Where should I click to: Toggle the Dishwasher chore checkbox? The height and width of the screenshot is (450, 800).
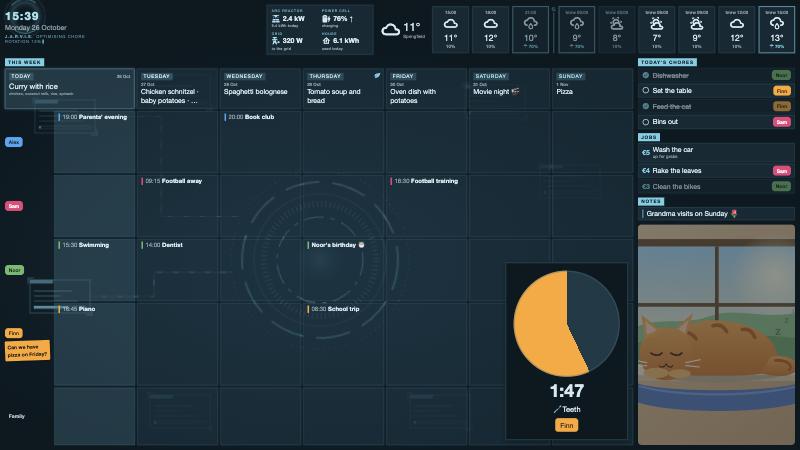tap(645, 76)
